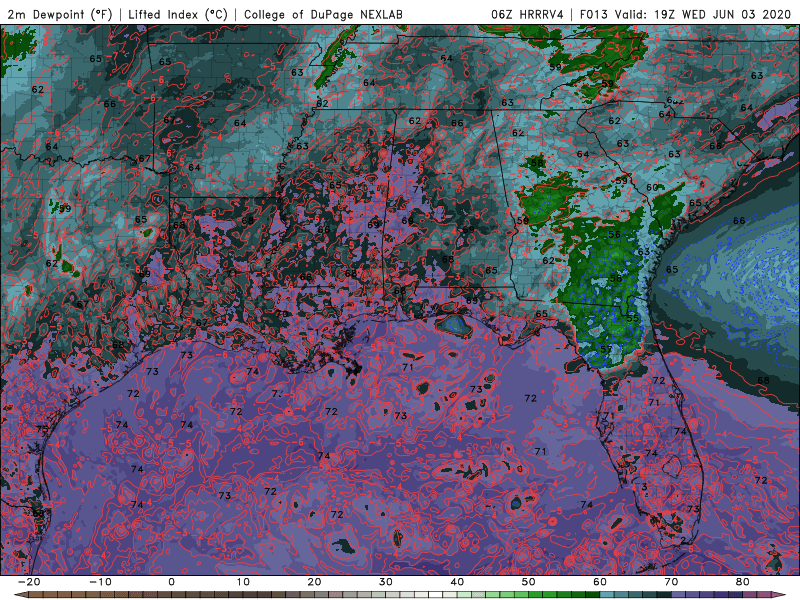The width and height of the screenshot is (800, 600).
Task: Click the 30 label on the color scale
Action: 386,582
